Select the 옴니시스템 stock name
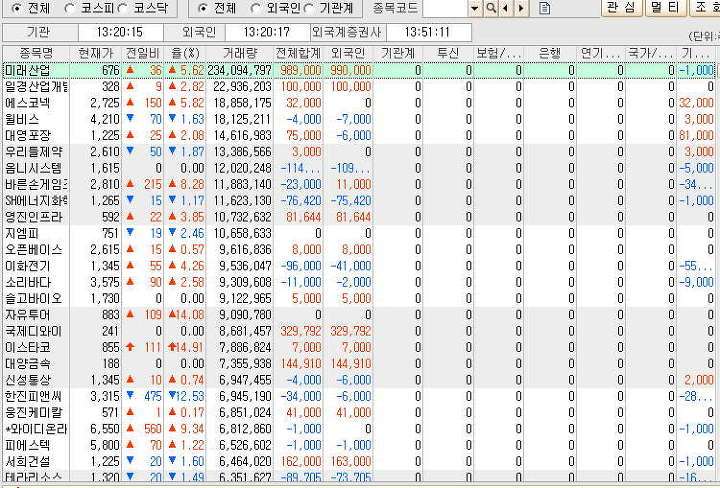The width and height of the screenshot is (720, 488). 33,168
